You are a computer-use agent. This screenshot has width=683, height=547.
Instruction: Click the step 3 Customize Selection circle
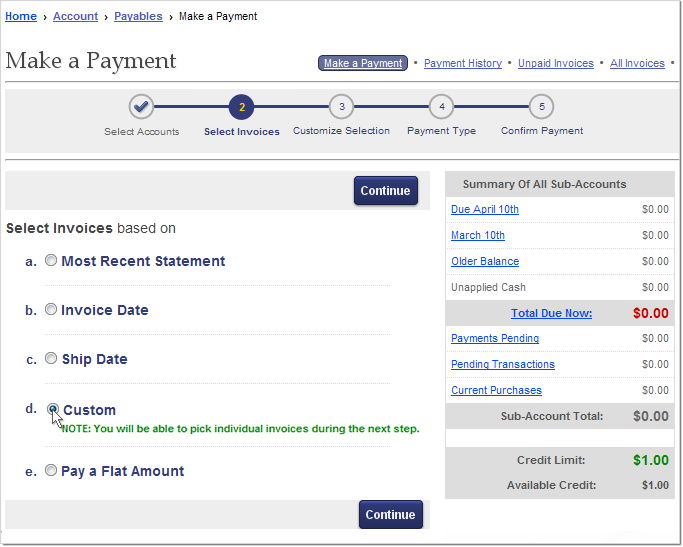tap(341, 107)
